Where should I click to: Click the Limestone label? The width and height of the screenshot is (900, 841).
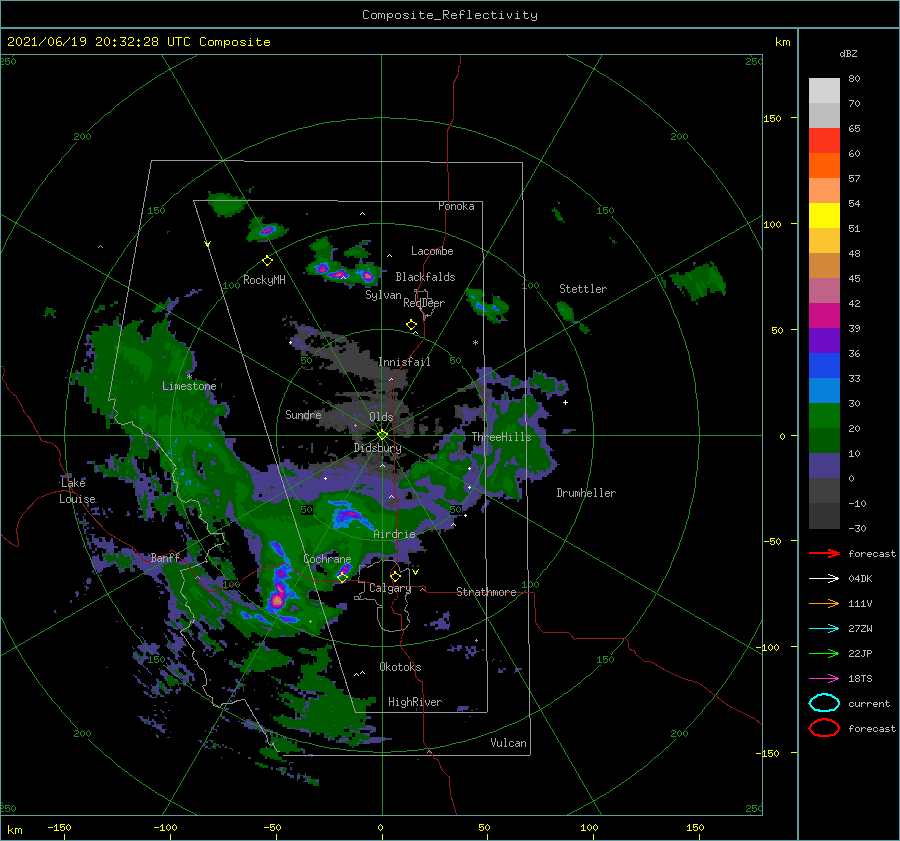tap(189, 386)
